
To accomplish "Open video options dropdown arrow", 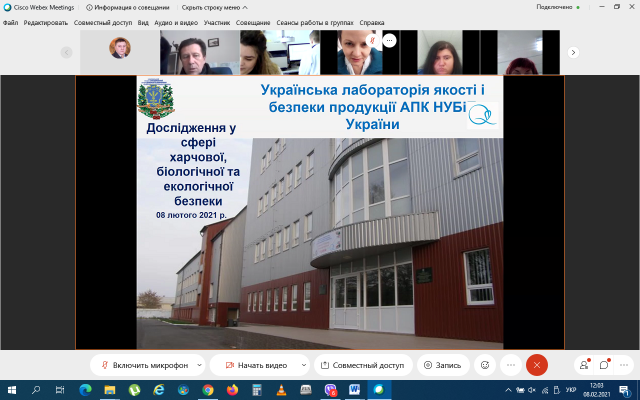I will [x=304, y=365].
